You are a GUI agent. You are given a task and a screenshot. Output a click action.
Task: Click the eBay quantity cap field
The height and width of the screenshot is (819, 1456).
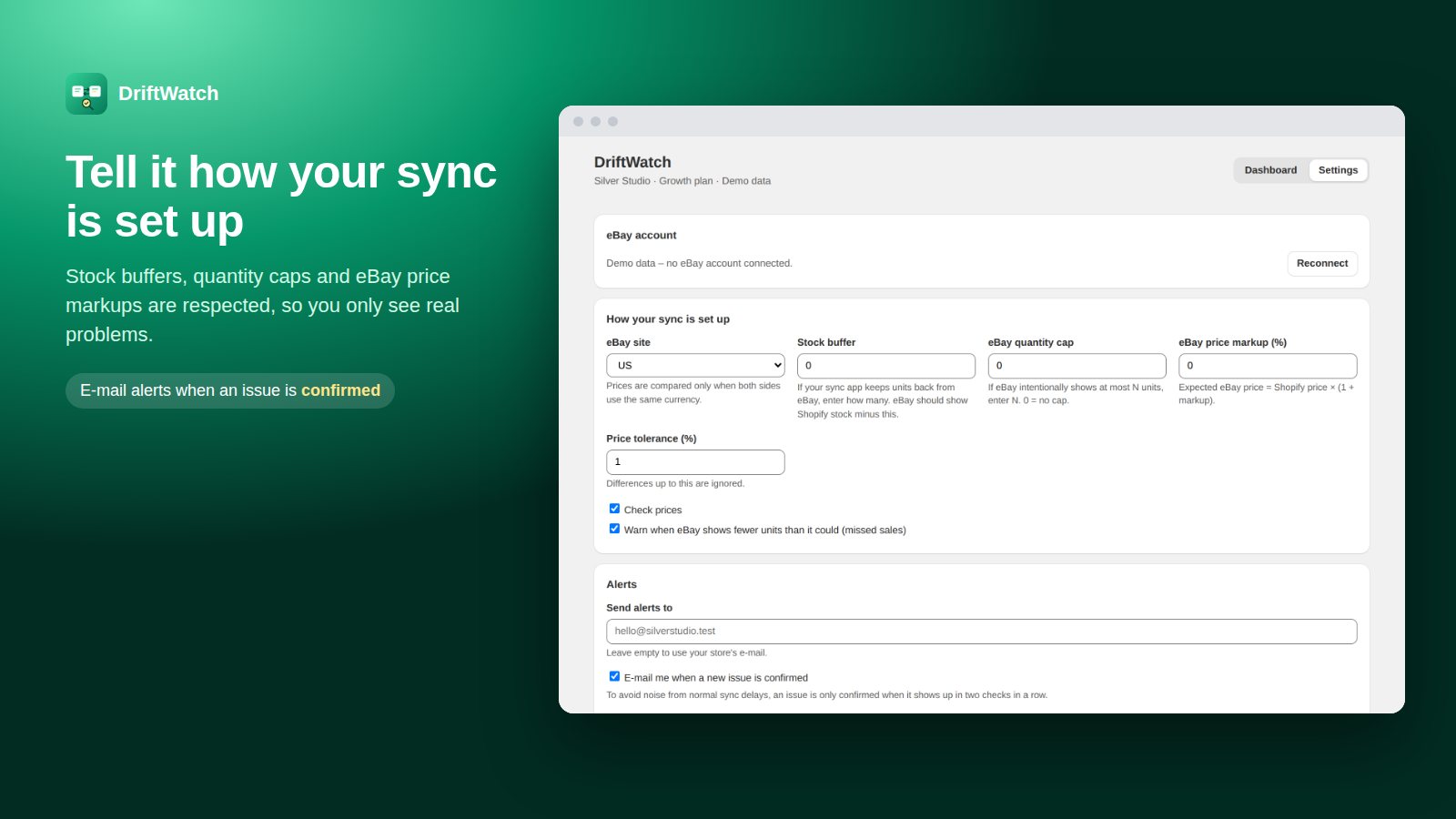(x=1077, y=366)
